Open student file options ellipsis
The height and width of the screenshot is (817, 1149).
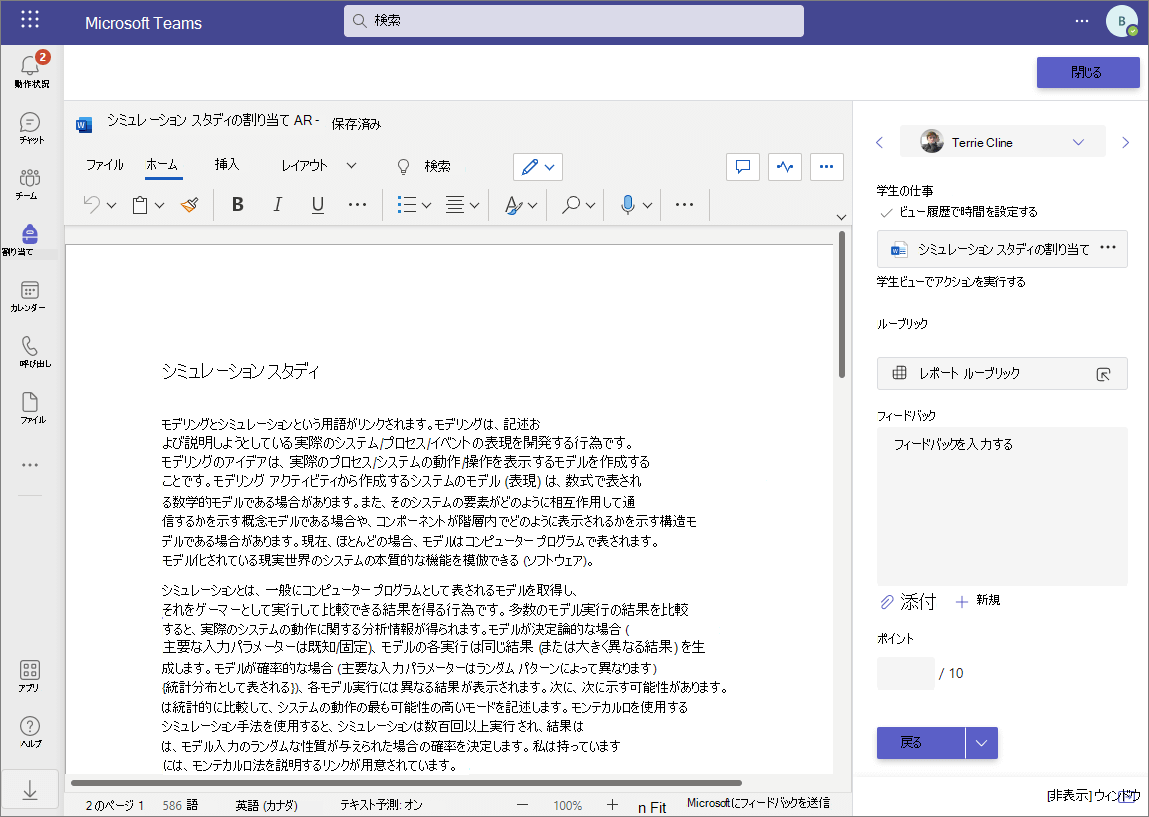click(1108, 248)
